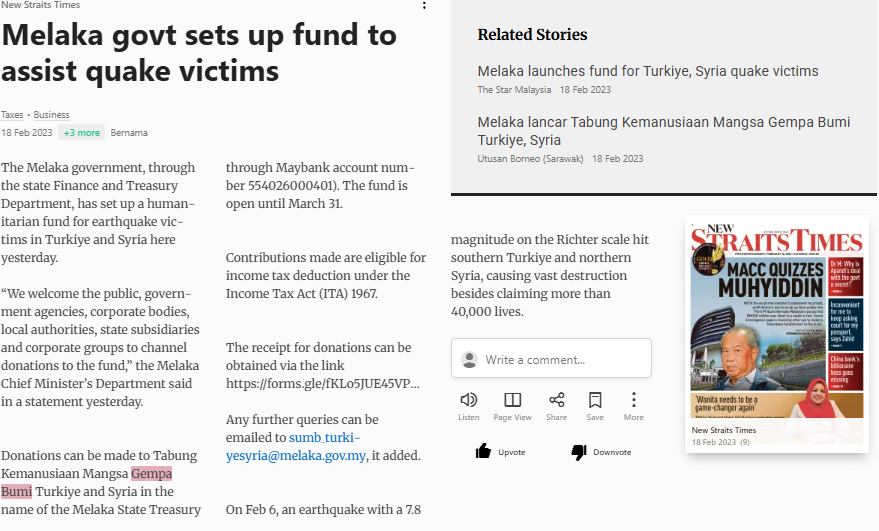Select the Business topic tag
Screen dimensions: 879x531
click(52, 115)
